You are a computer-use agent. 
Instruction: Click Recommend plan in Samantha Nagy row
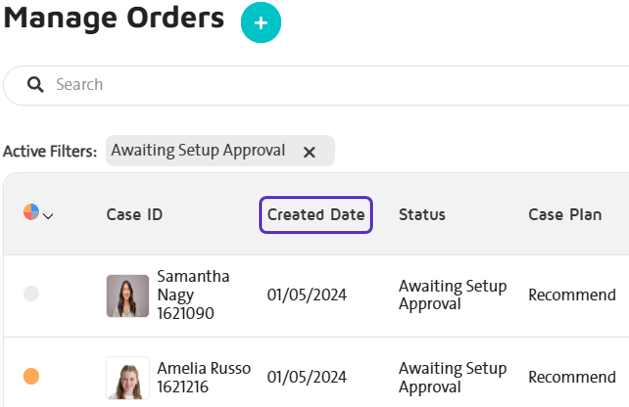click(572, 295)
